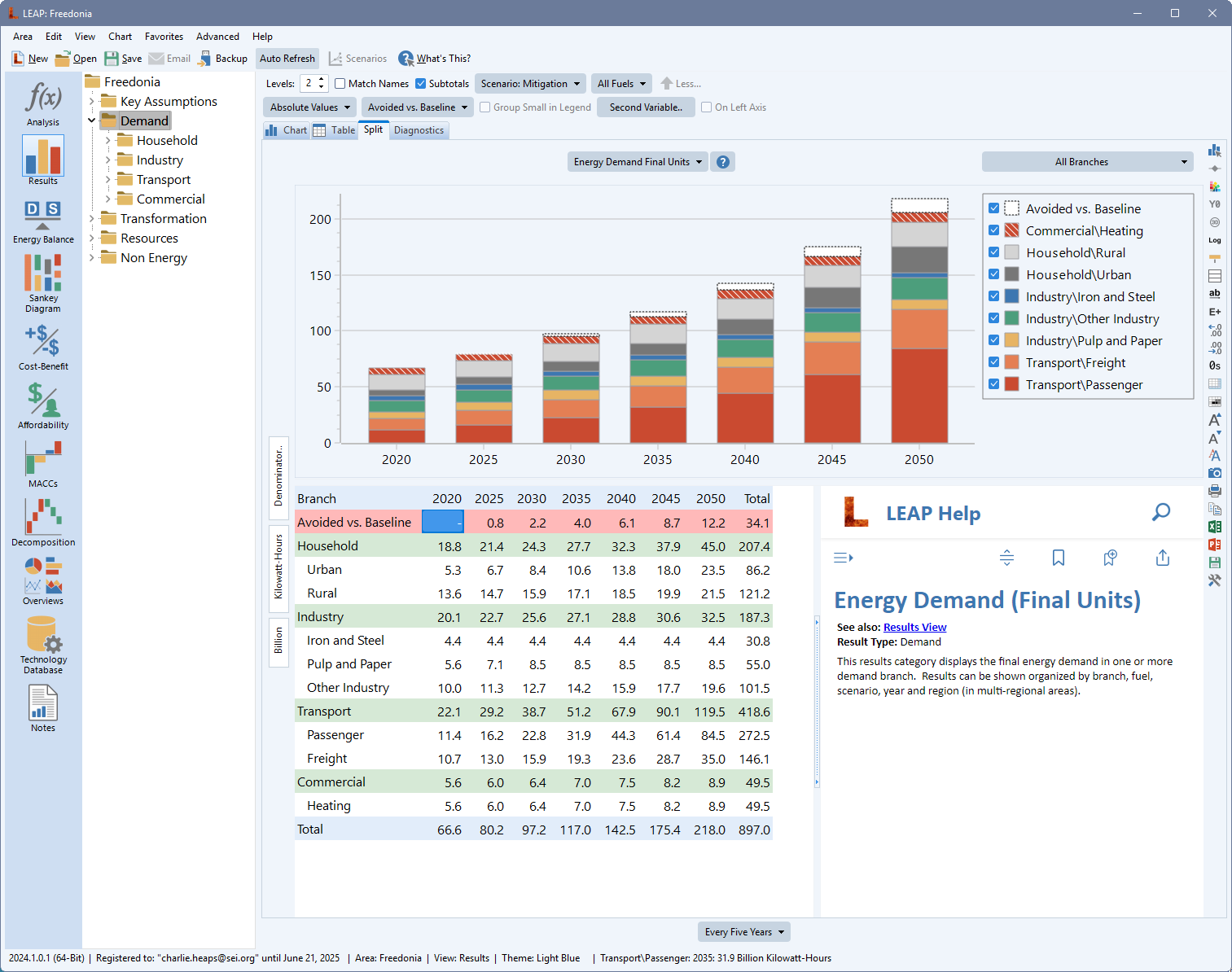Open the Scenario: Mitigation dropdown
This screenshot has height=972, width=1232.
click(x=530, y=84)
